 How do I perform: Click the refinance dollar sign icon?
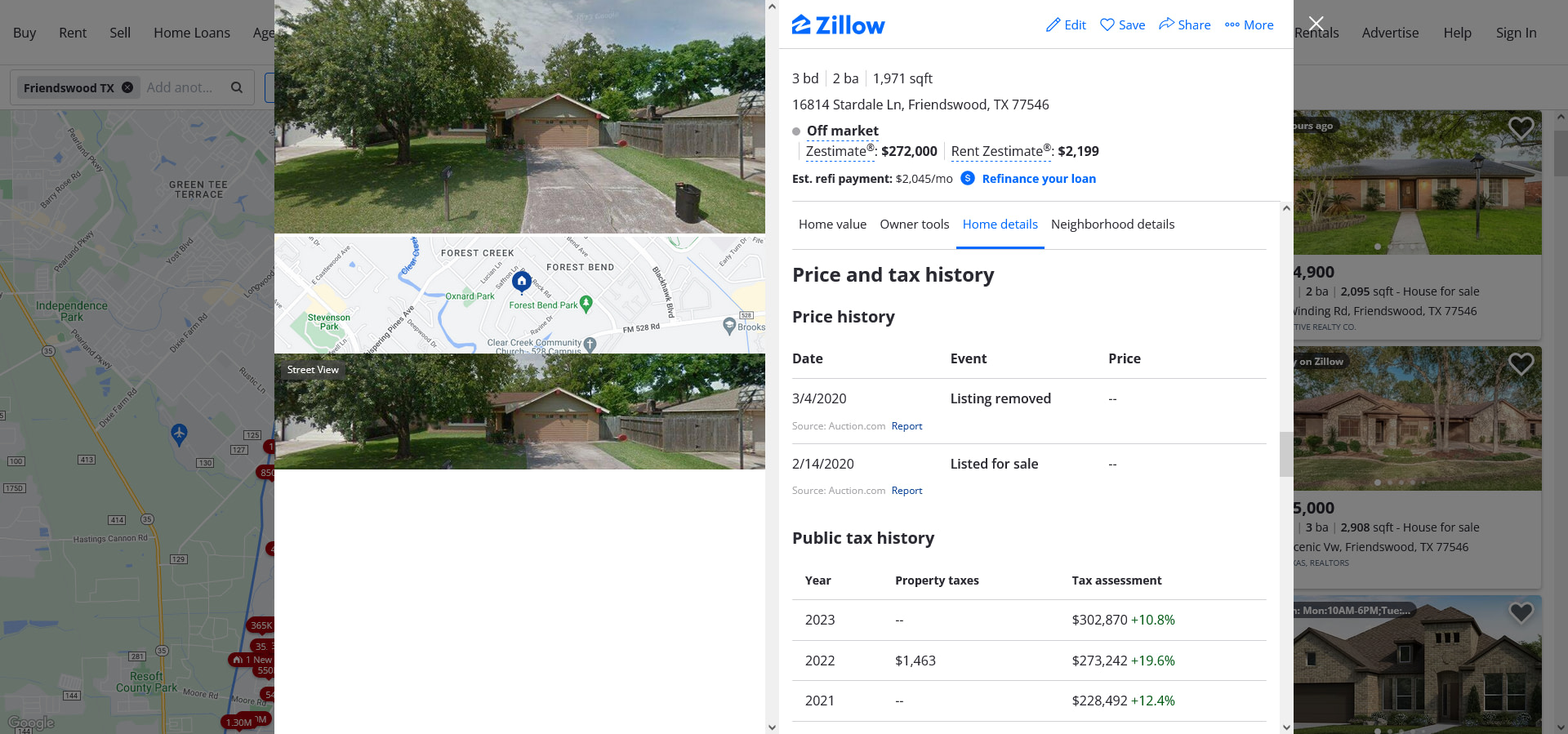pyautogui.click(x=968, y=178)
